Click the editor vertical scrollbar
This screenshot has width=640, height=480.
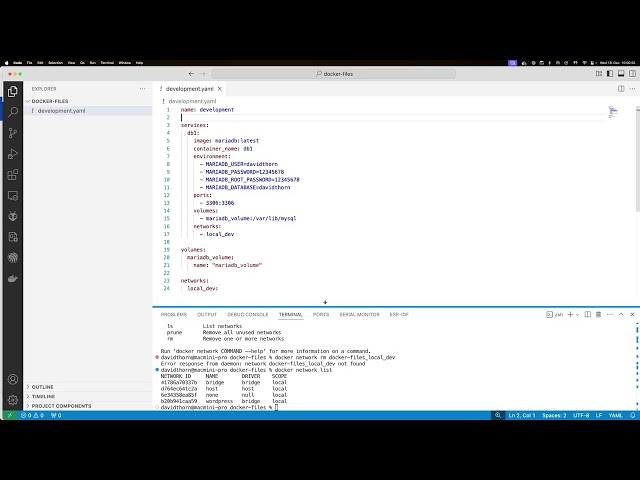click(638, 159)
